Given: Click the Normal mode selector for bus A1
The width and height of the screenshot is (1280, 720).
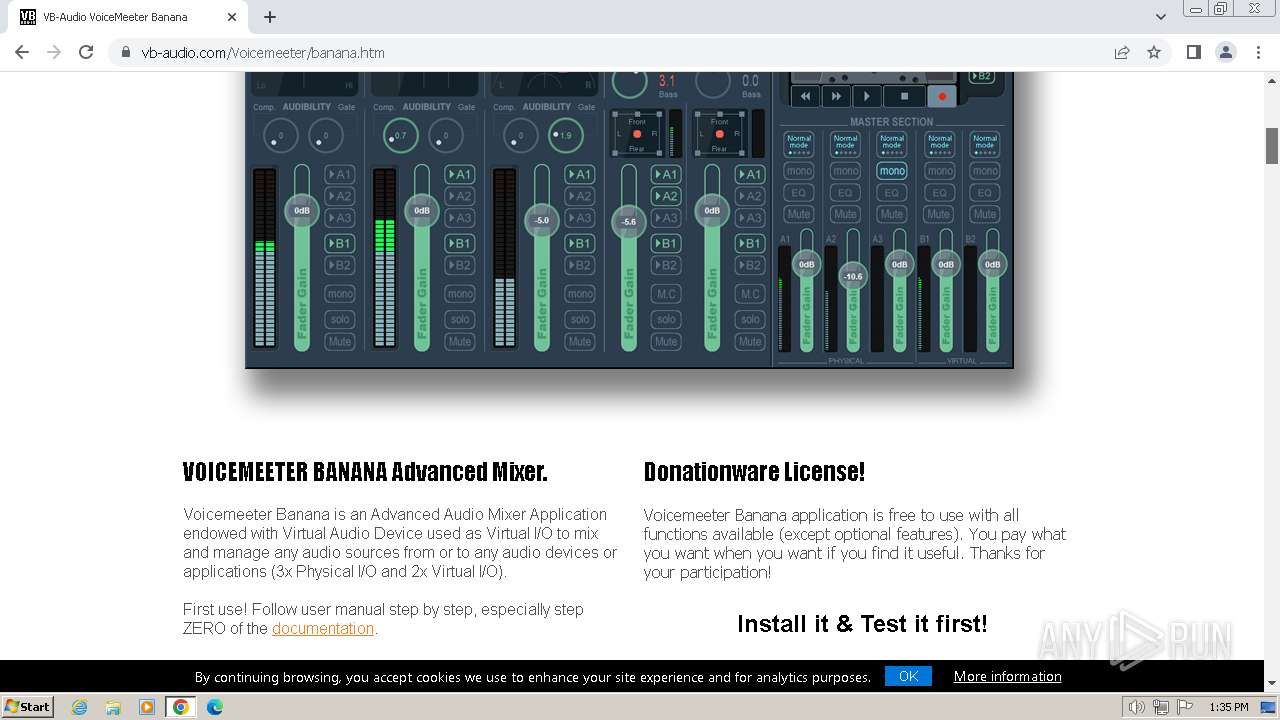Looking at the screenshot, I should point(799,145).
